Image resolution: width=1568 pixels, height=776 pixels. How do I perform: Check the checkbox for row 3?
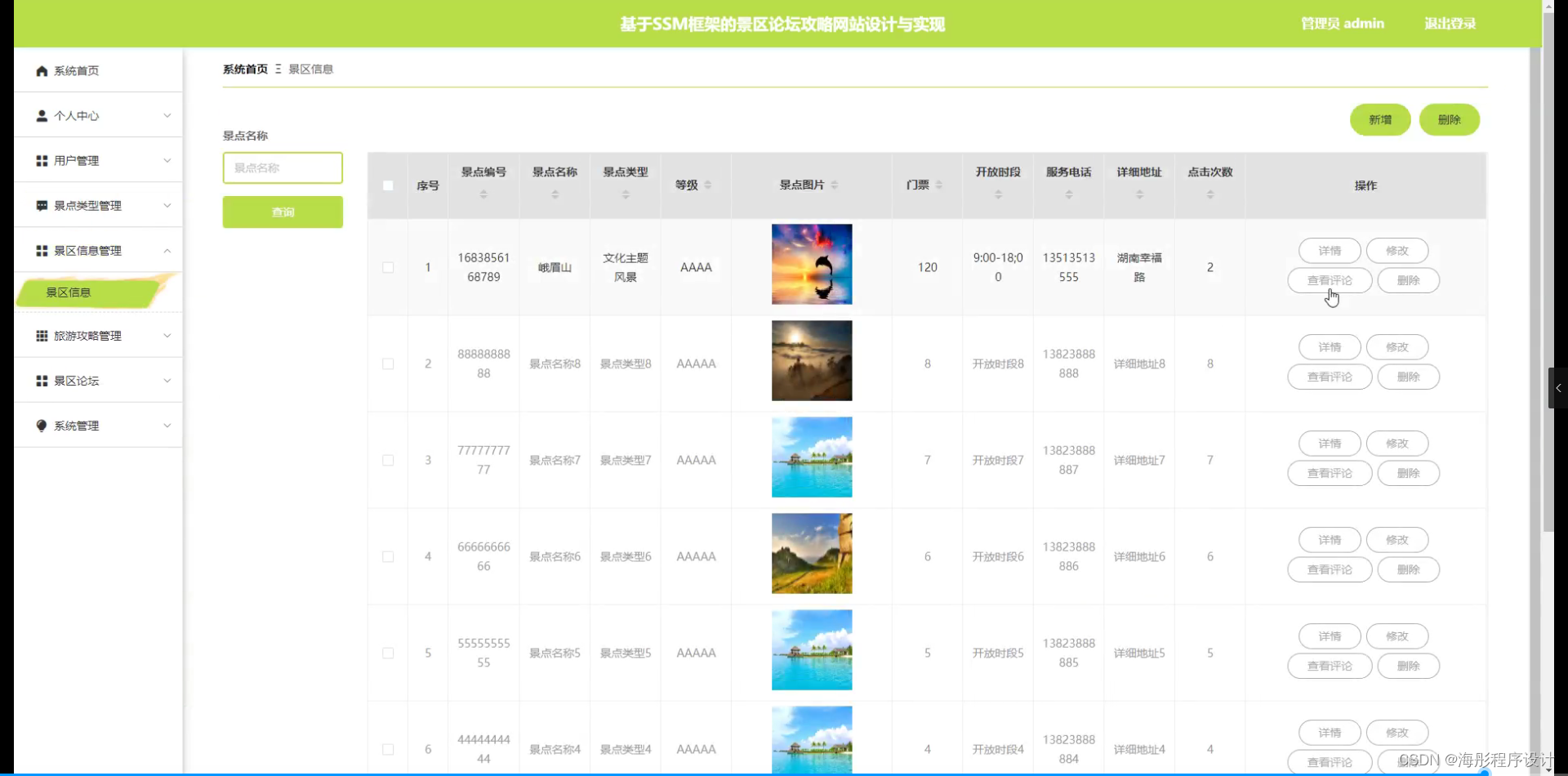pyautogui.click(x=388, y=460)
